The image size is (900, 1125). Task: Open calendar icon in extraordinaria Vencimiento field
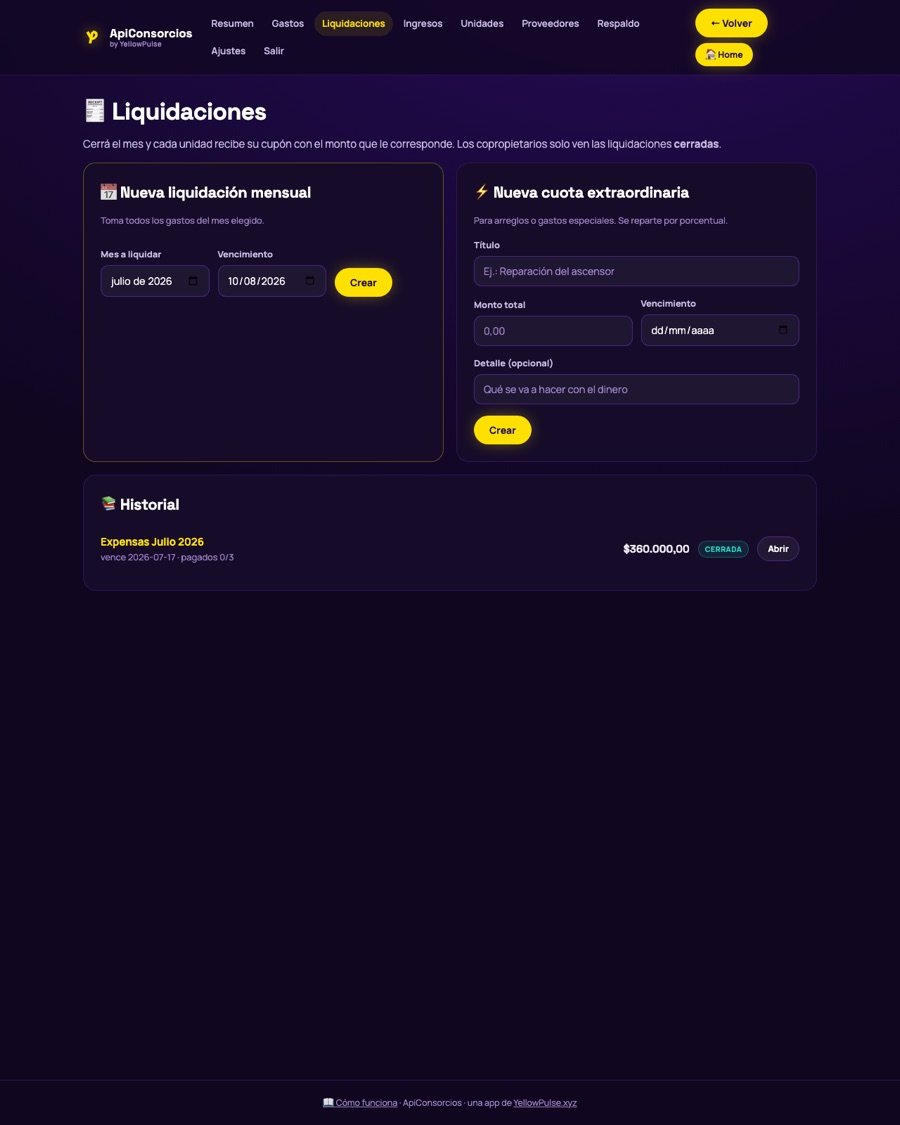pos(783,330)
